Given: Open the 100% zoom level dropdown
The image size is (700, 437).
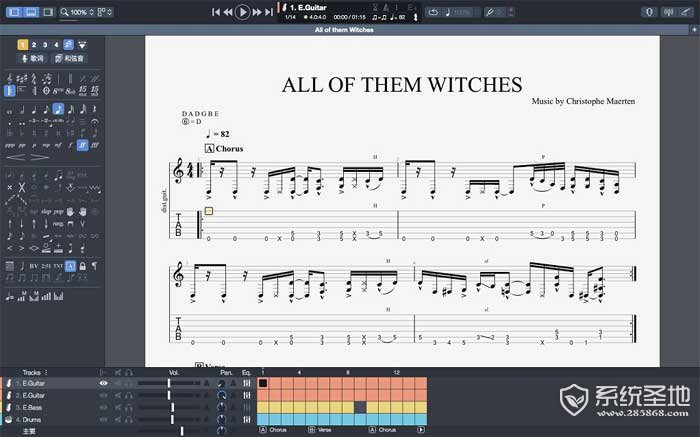Looking at the screenshot, I should click(x=77, y=12).
